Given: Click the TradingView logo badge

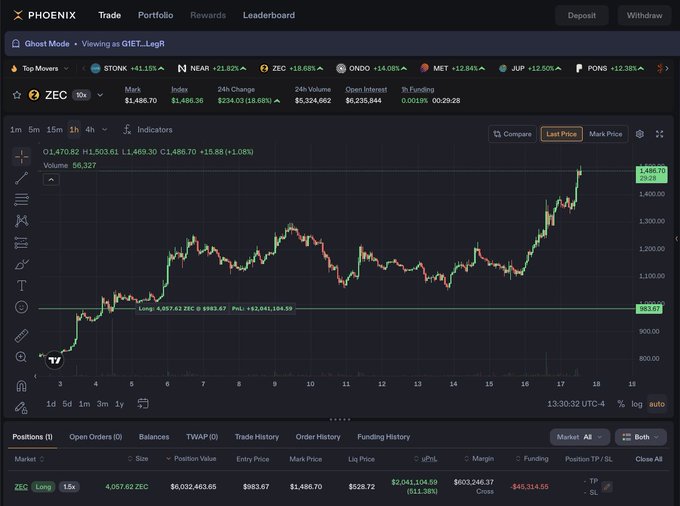Looking at the screenshot, I should 55,360.
